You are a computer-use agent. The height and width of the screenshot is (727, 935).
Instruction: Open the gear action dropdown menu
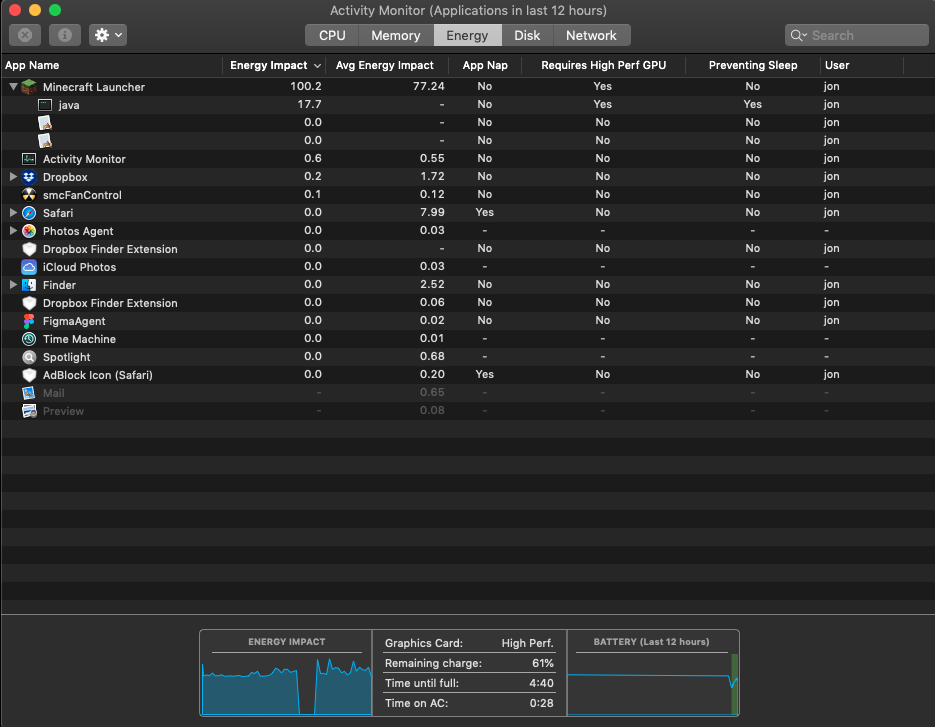pyautogui.click(x=107, y=35)
